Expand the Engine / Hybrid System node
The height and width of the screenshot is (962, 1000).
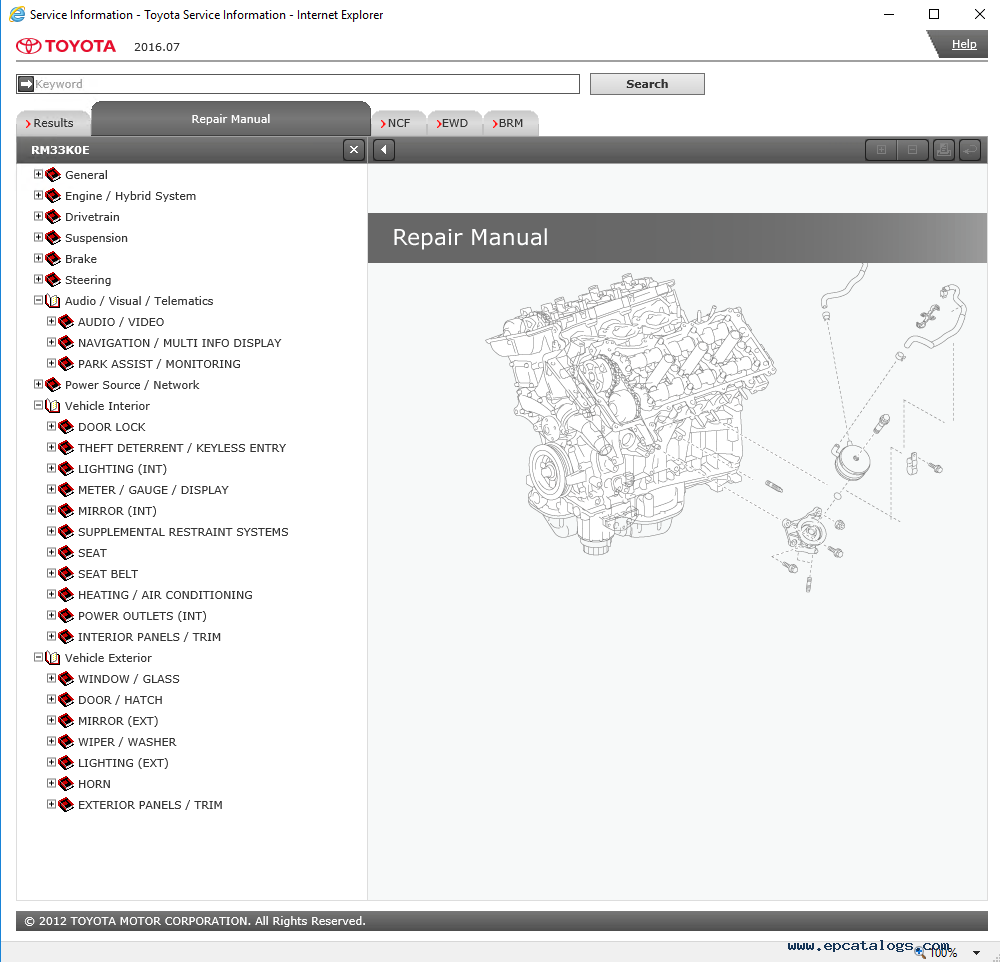coord(38,195)
